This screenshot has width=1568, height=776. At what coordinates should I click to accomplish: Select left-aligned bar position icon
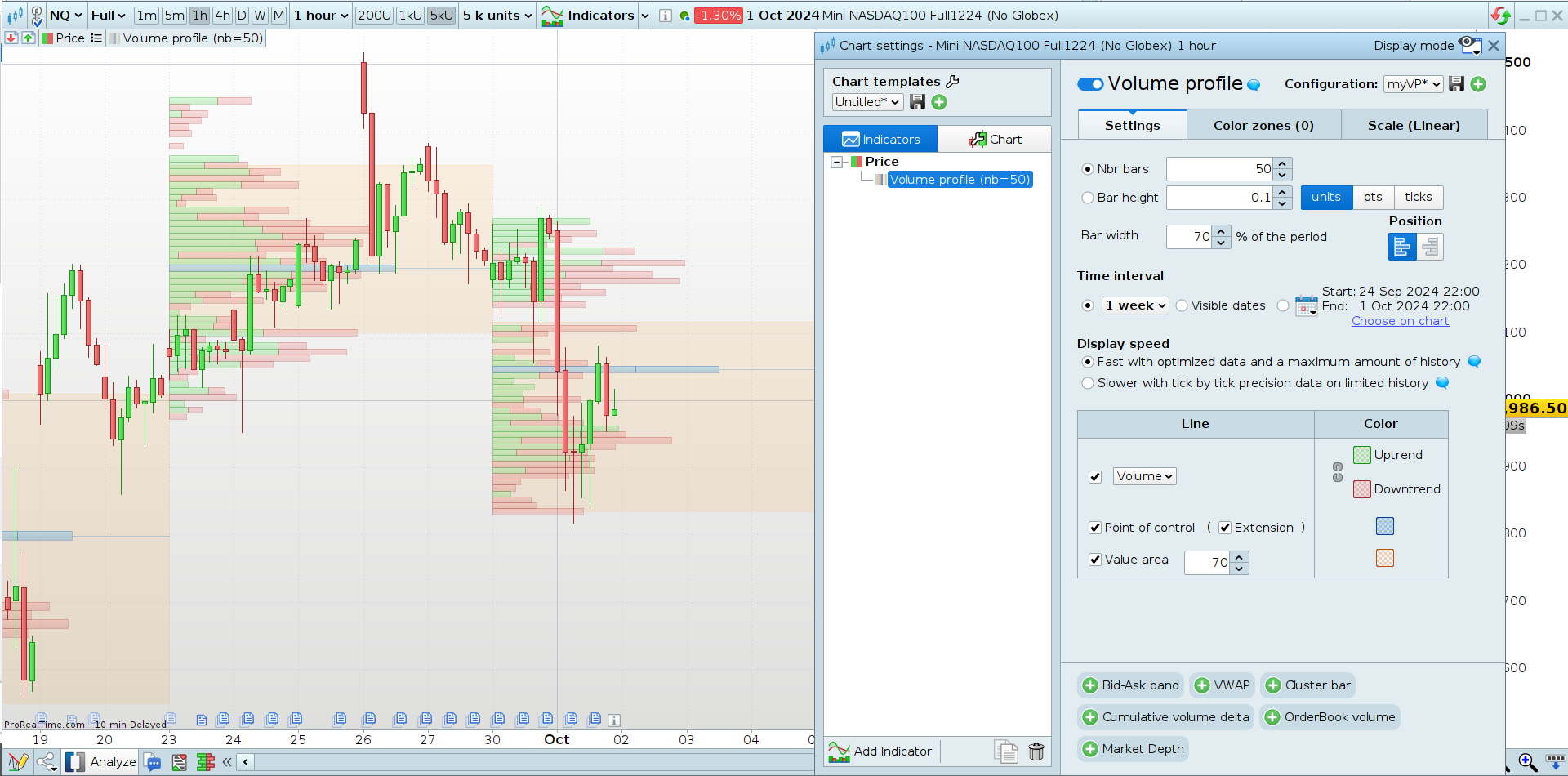(1402, 247)
